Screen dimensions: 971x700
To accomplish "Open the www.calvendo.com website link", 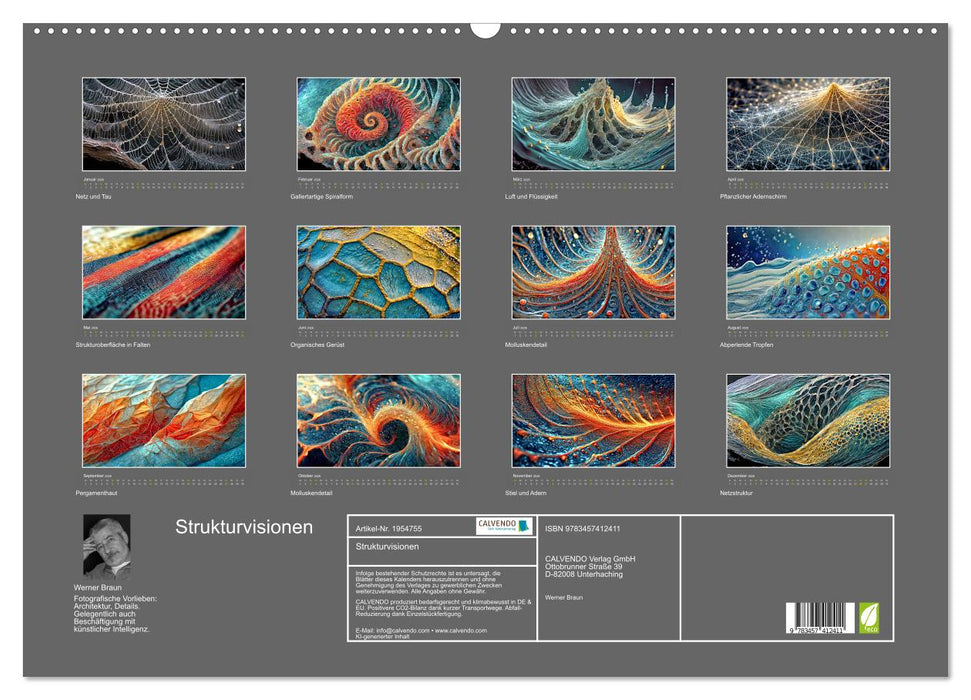I will tap(460, 631).
